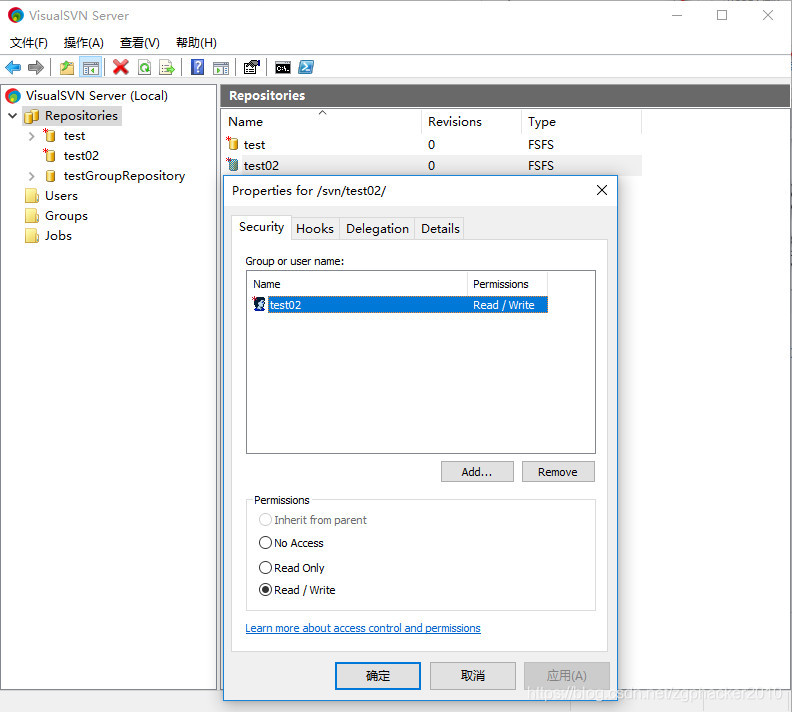Click the gray Forward arrow toolbar icon
792x712 pixels.
[36, 67]
